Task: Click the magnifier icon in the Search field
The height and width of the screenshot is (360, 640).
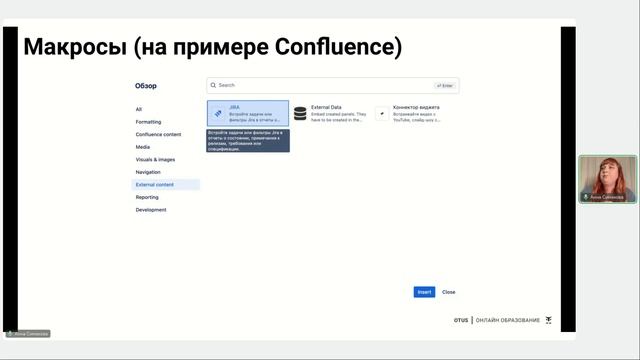Action: [x=213, y=85]
